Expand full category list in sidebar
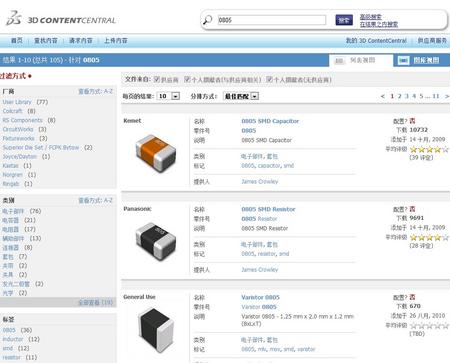The height and width of the screenshot is (363, 450). [x=95, y=303]
